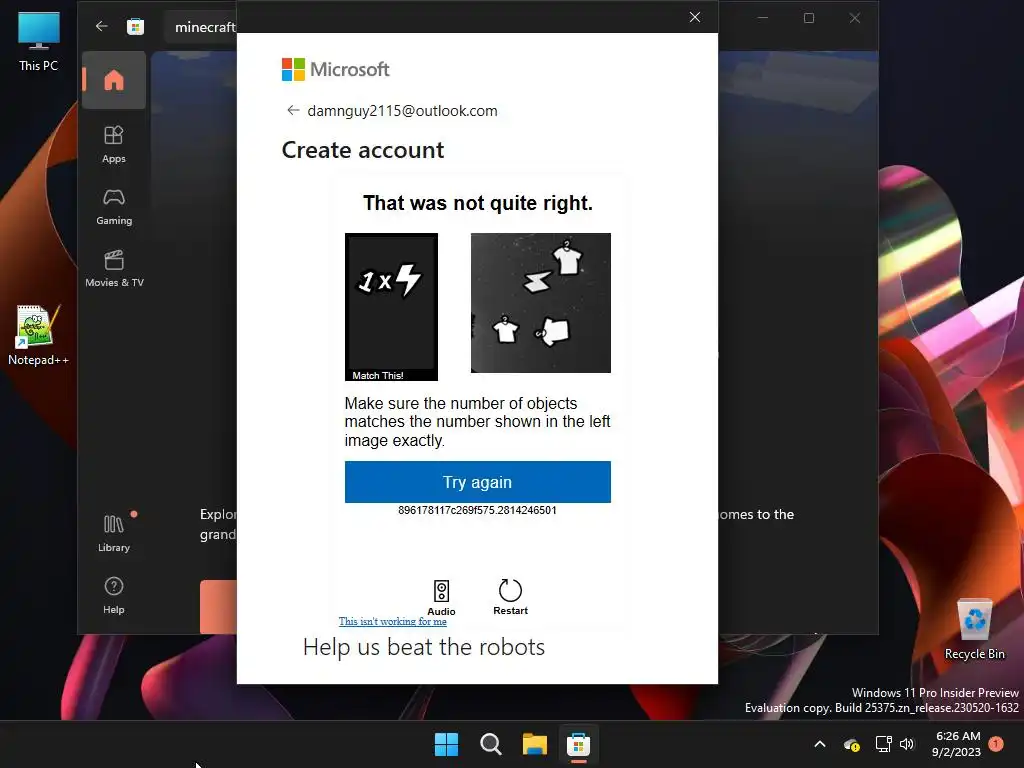This screenshot has height=768, width=1024.
Task: Click the back arrow beside the email address
Action: point(293,110)
